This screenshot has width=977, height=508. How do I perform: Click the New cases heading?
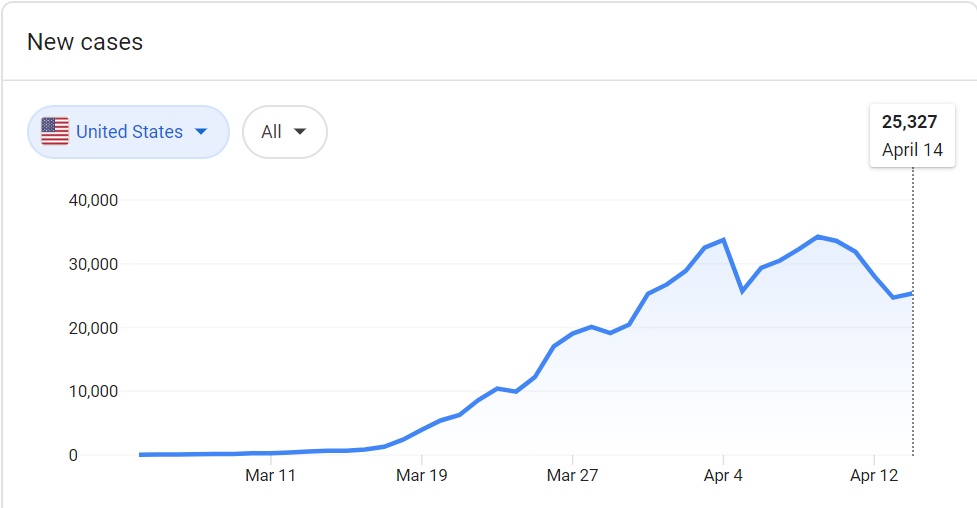(x=85, y=42)
